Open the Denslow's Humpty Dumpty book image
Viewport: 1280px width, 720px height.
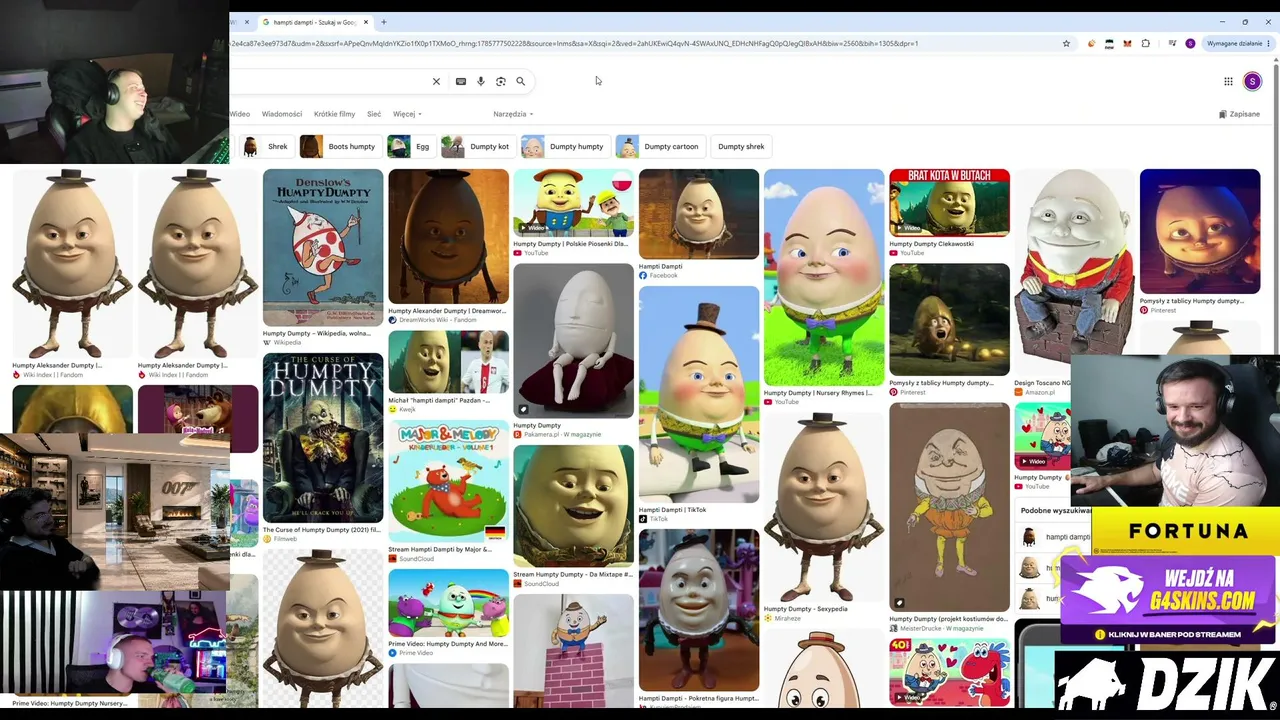[323, 247]
